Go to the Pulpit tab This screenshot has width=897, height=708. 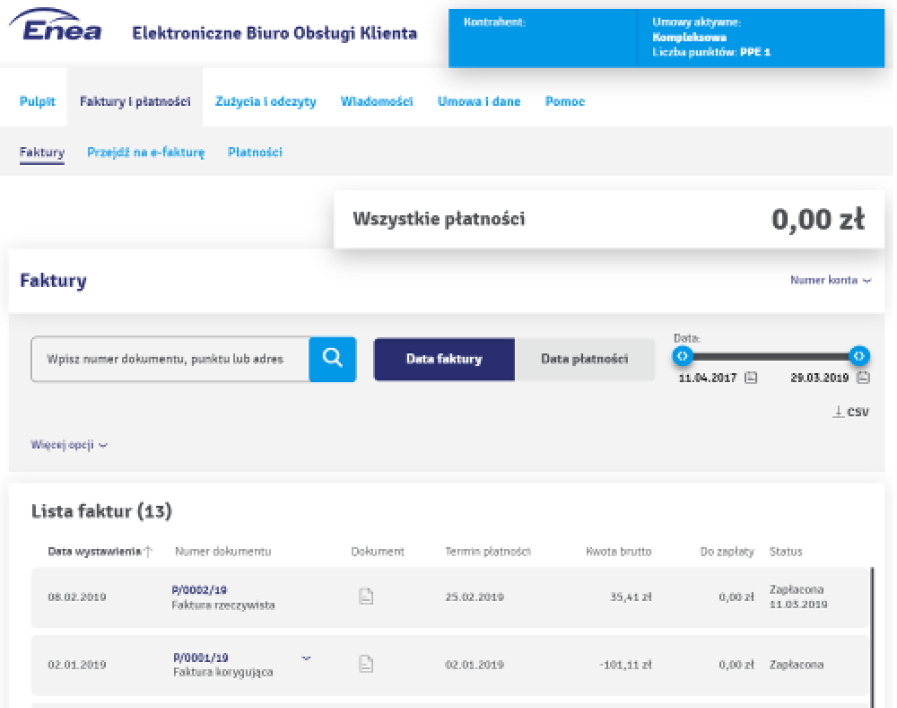(x=38, y=102)
